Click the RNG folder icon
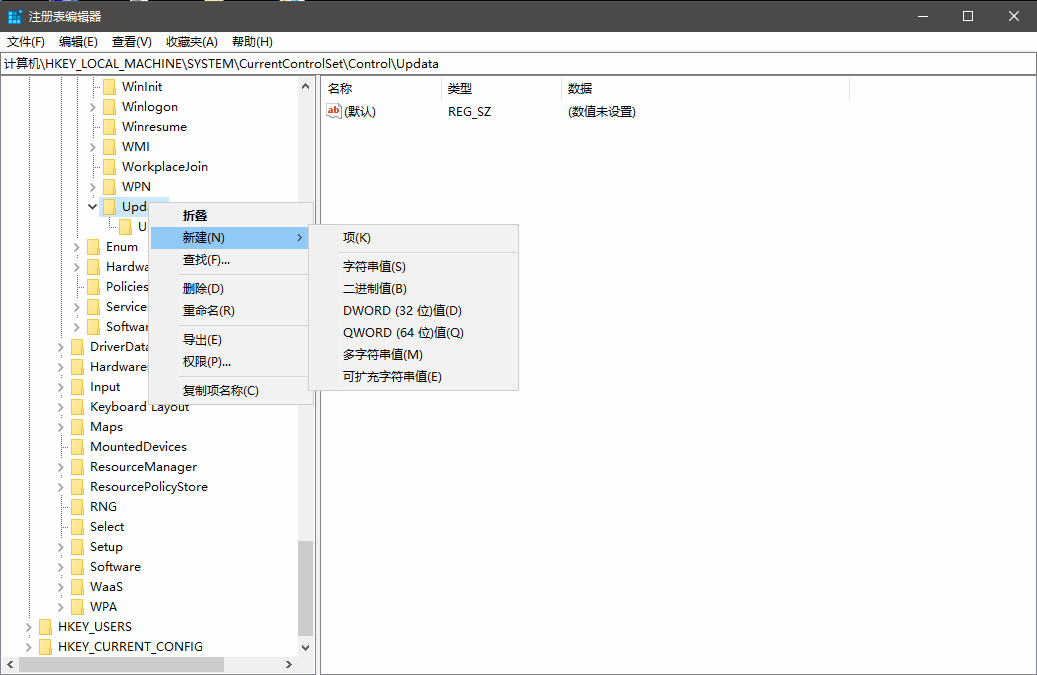This screenshot has width=1037, height=675. coord(78,506)
